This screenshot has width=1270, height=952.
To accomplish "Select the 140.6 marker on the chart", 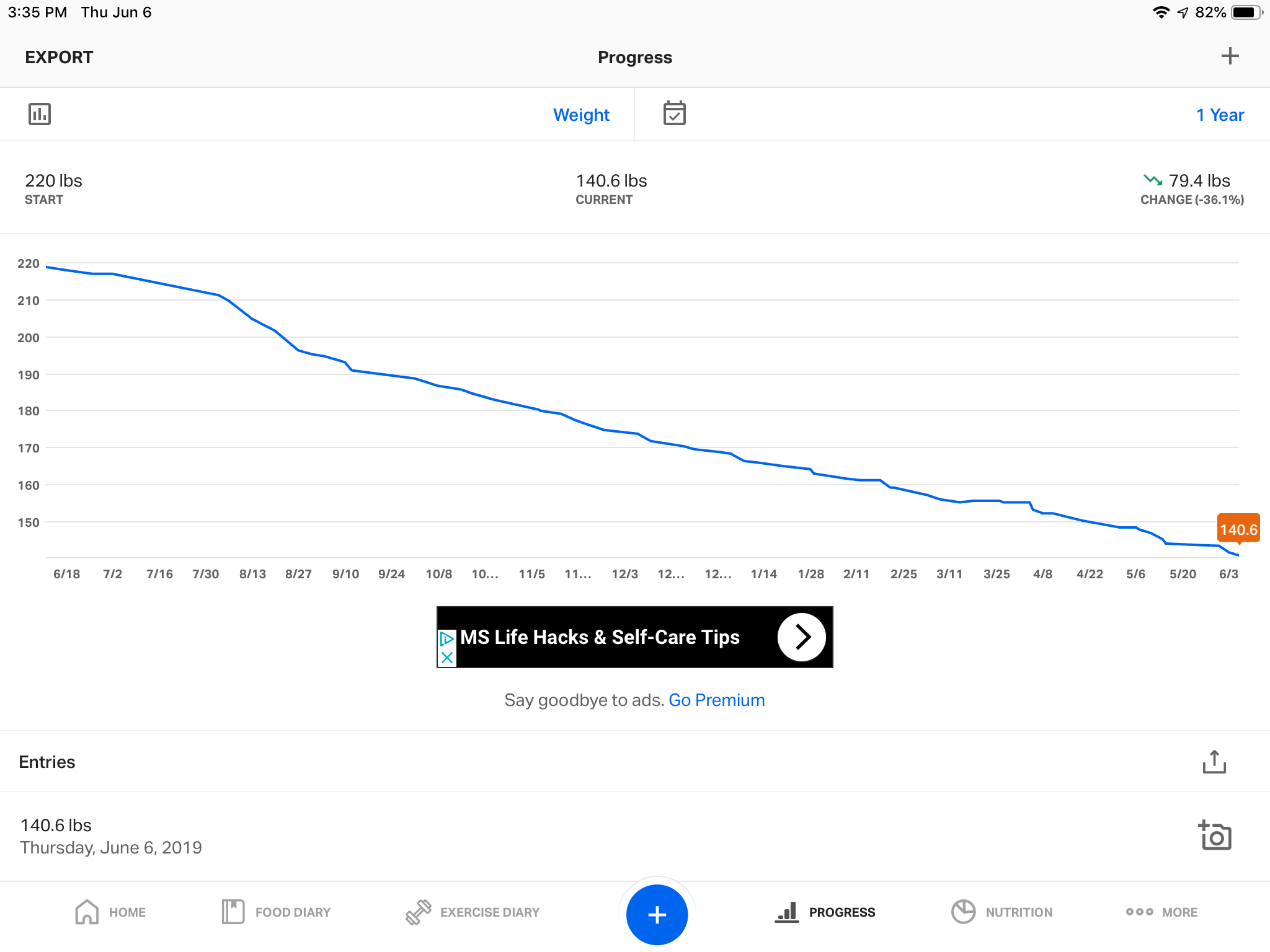I will 1238,529.
